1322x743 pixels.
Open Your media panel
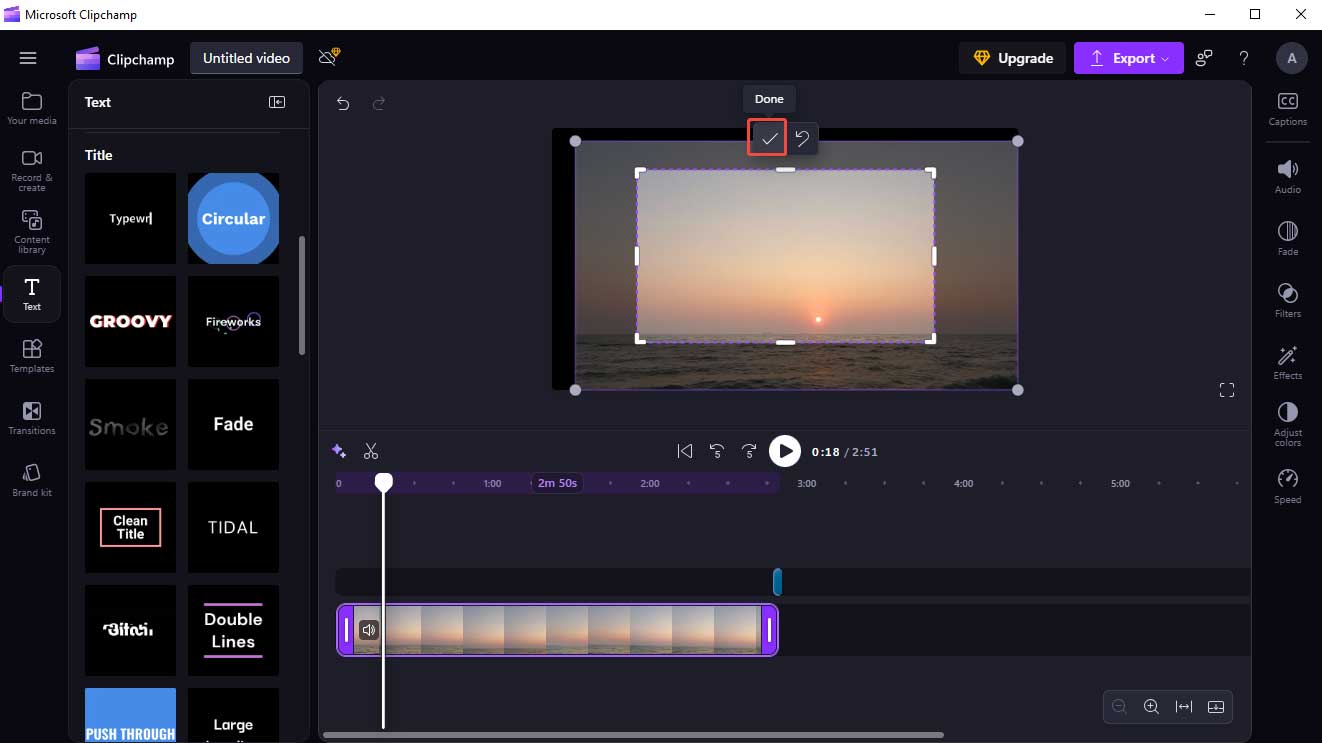click(x=32, y=108)
